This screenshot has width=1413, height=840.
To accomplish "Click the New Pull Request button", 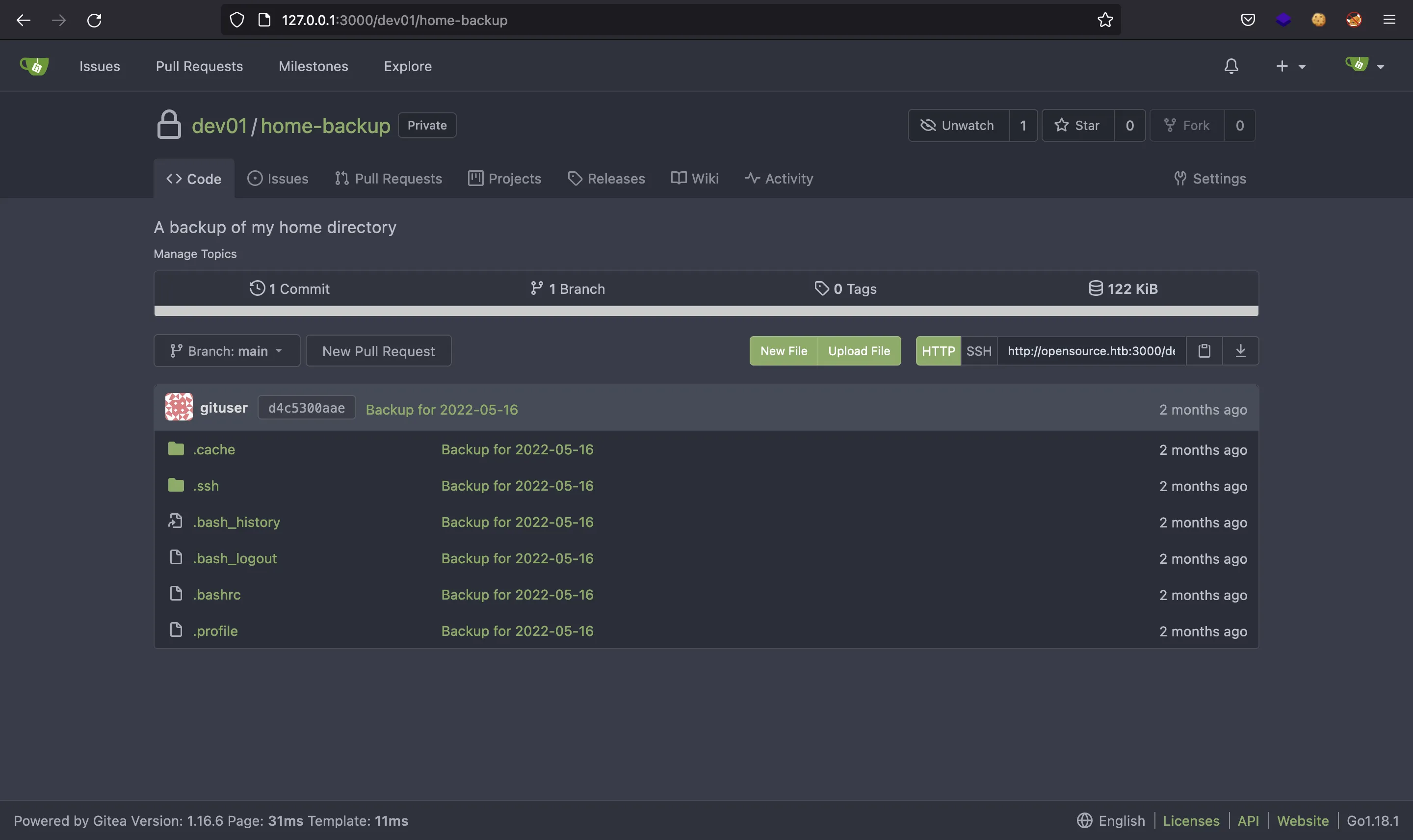I will click(x=379, y=351).
